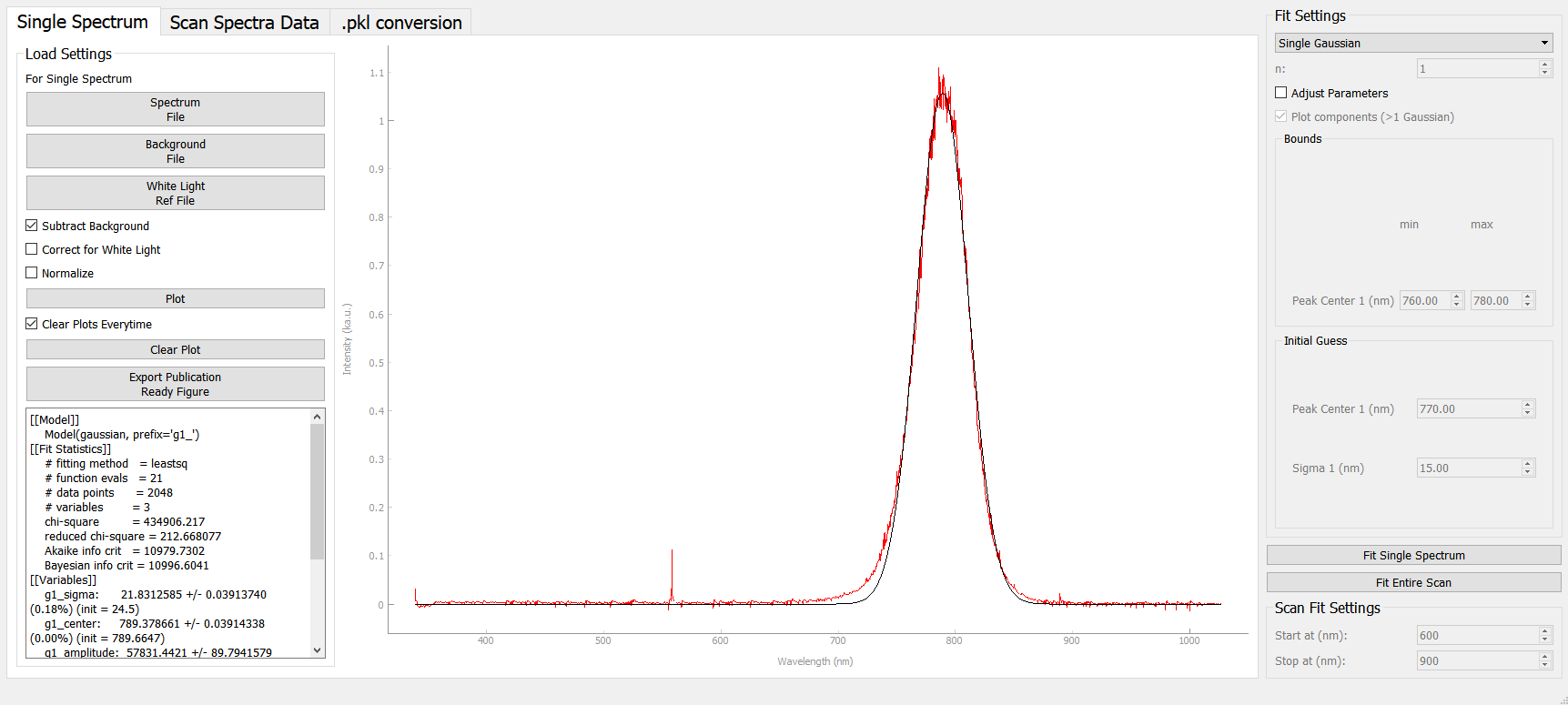Image resolution: width=1568 pixels, height=705 pixels.
Task: Click scroll-up arrow of fit results box
Action: point(318,417)
